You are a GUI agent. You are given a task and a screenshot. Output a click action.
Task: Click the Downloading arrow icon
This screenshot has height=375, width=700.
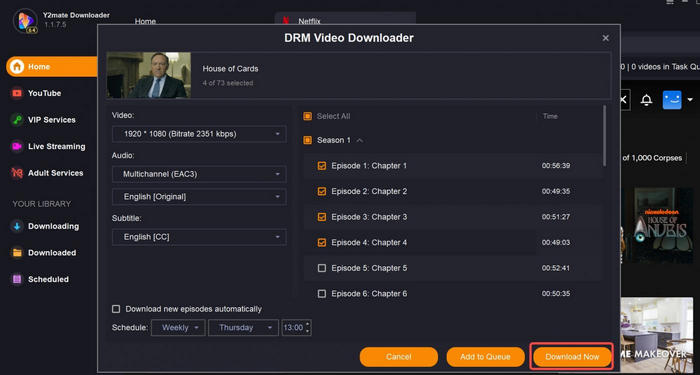tap(17, 226)
